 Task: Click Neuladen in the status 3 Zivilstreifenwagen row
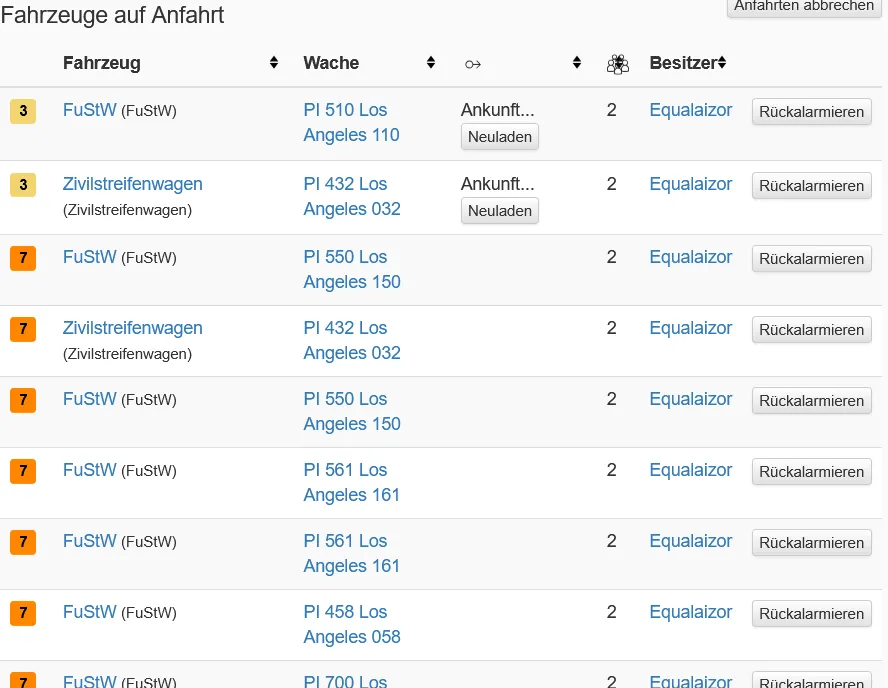coord(500,211)
